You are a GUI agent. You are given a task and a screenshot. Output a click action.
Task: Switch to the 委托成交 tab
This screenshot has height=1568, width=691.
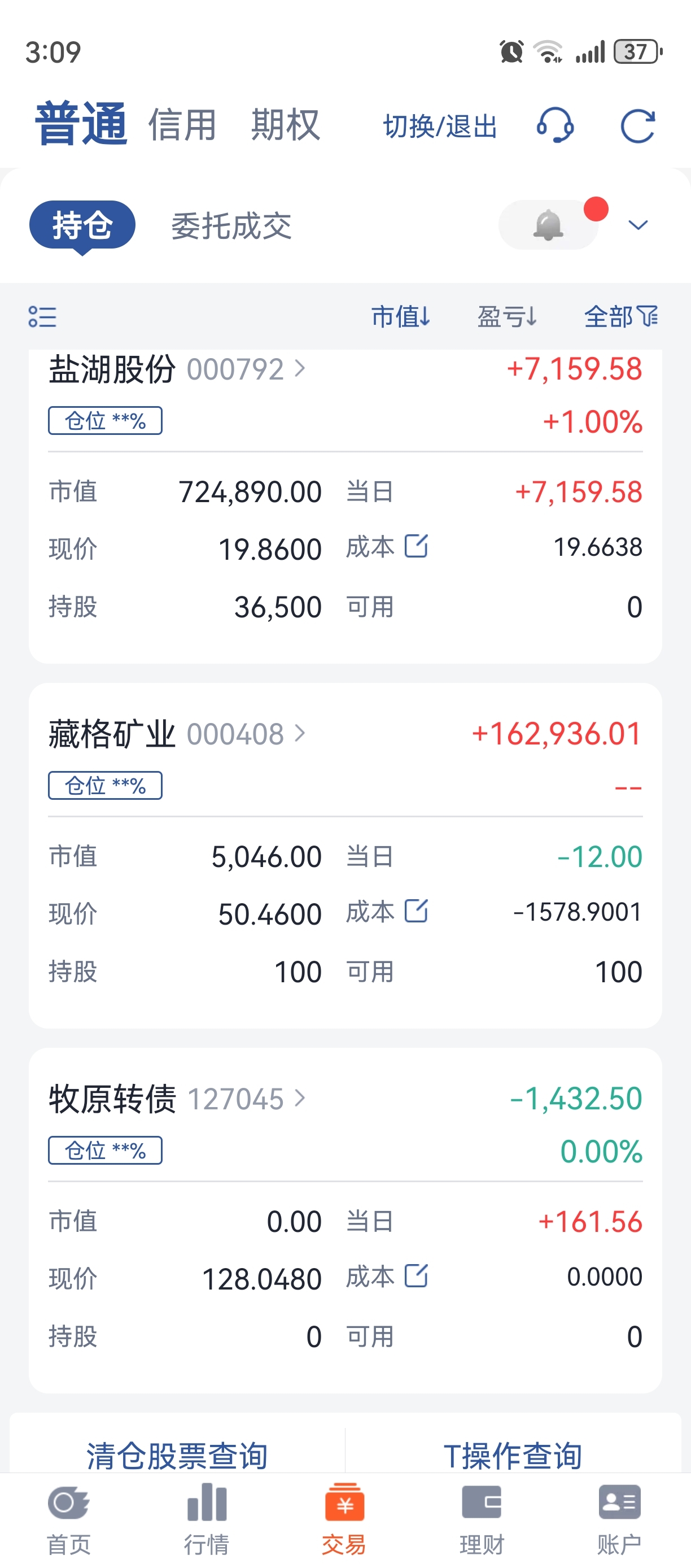click(x=232, y=226)
